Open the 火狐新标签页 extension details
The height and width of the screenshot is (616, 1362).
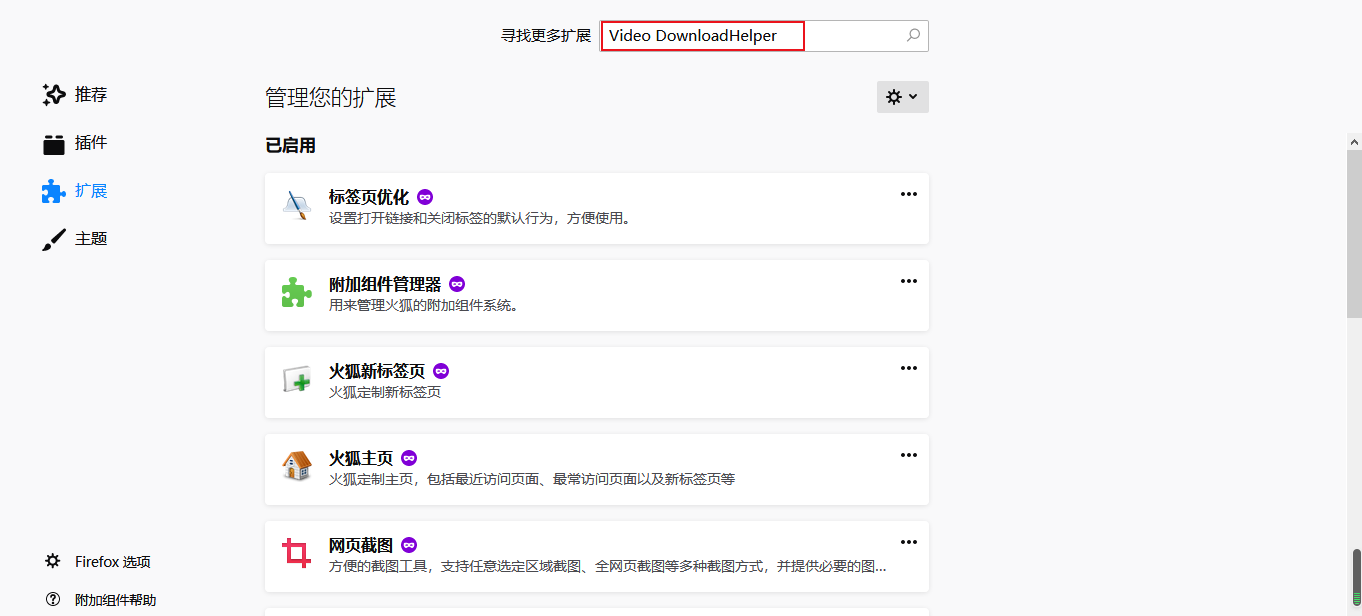pyautogui.click(x=597, y=382)
